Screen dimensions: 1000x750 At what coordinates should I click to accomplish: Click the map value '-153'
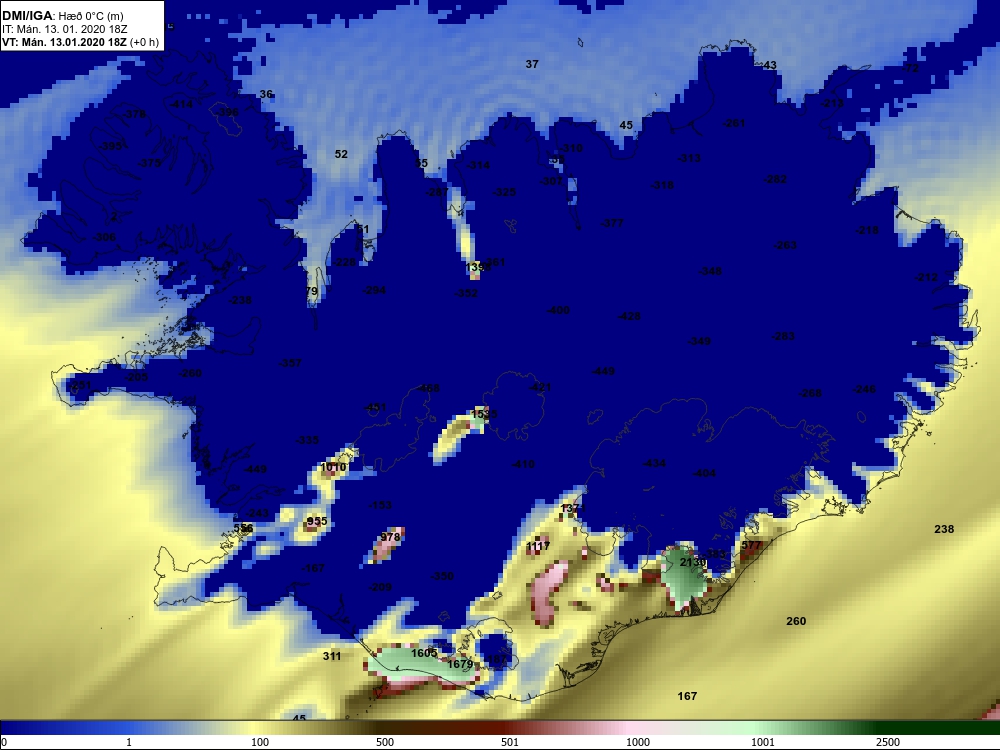[x=380, y=505]
